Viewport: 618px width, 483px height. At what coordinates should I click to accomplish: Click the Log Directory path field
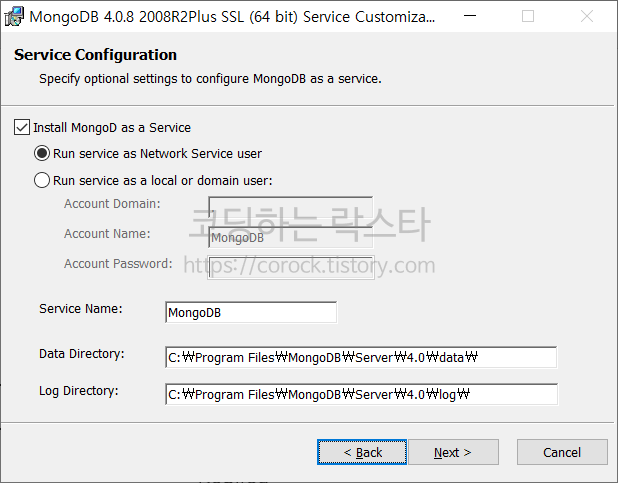point(361,394)
